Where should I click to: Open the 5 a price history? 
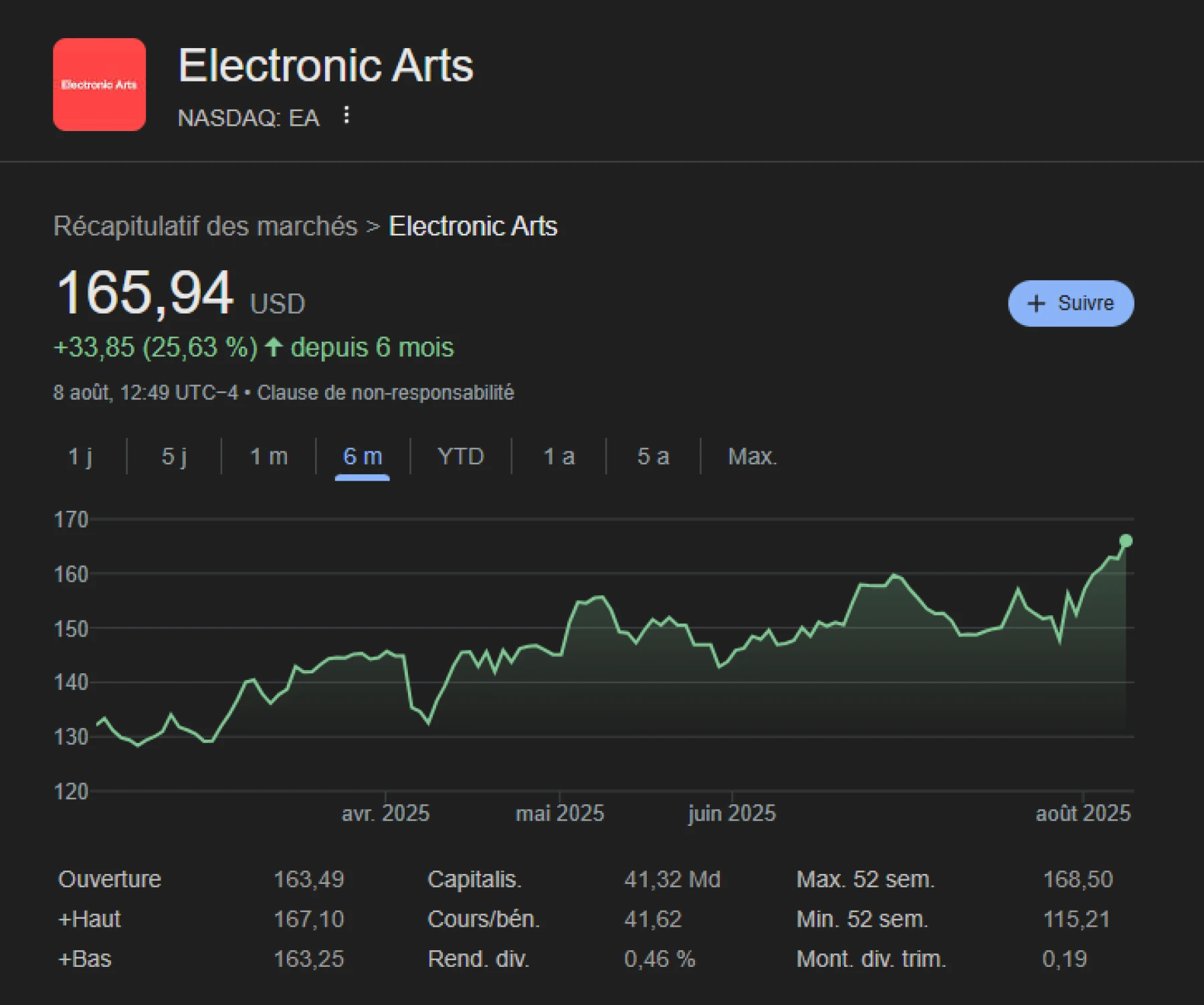(652, 457)
